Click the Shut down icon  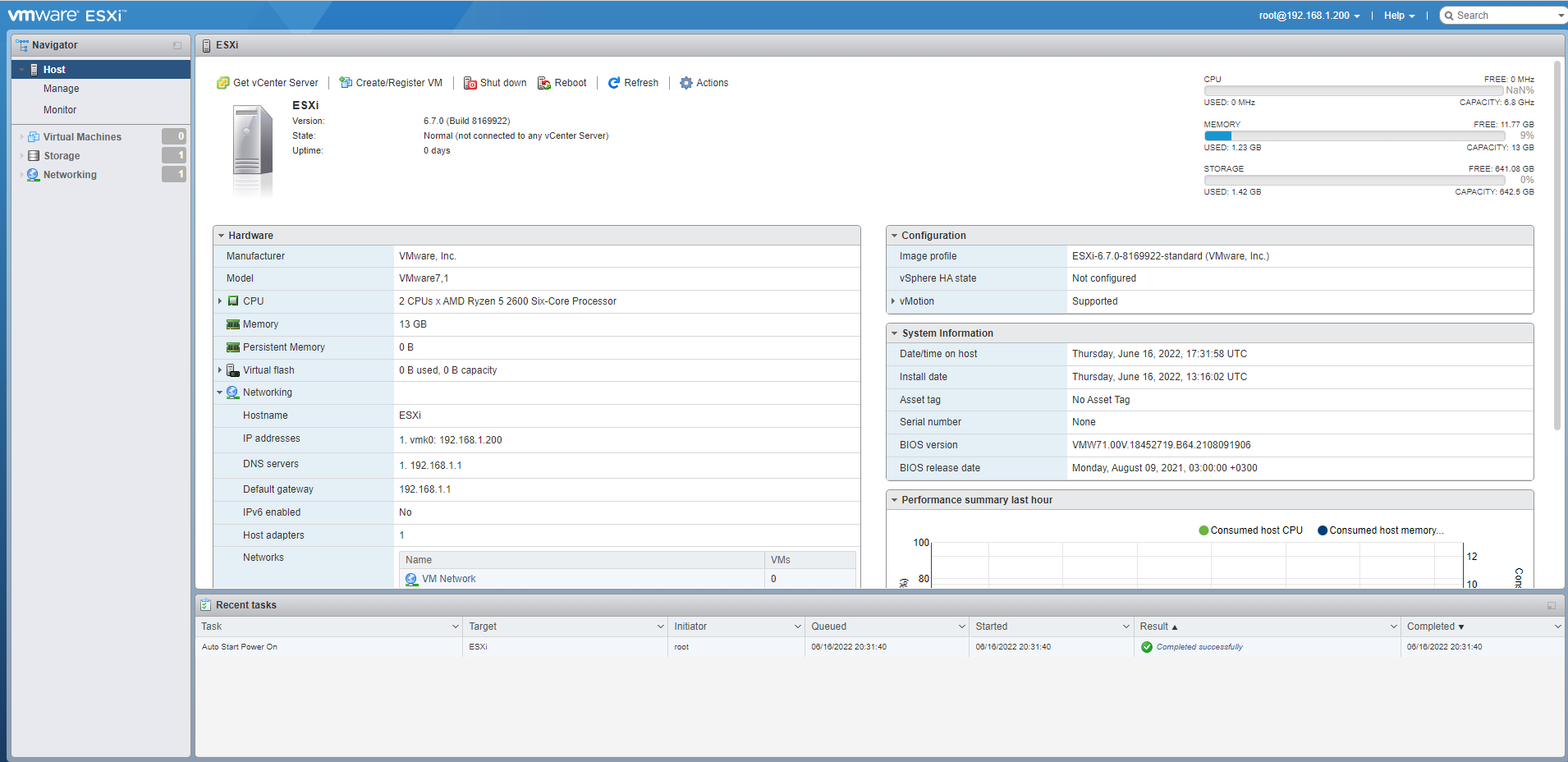(470, 83)
